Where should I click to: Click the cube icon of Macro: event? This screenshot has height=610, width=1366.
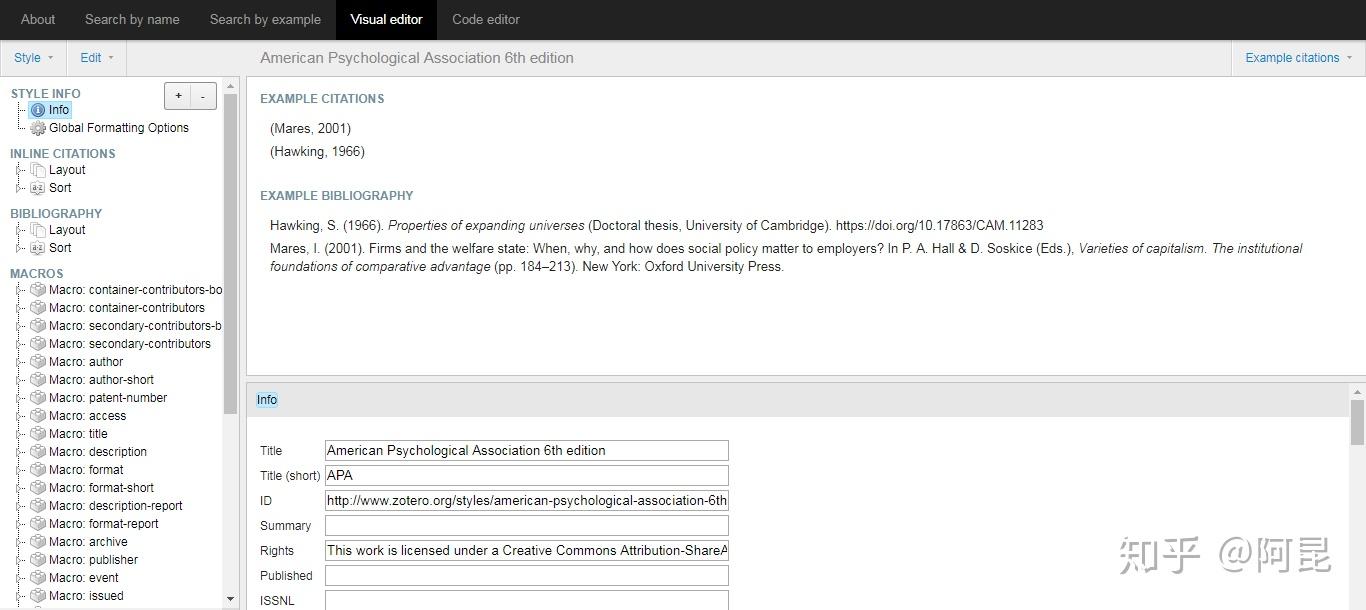coord(38,578)
